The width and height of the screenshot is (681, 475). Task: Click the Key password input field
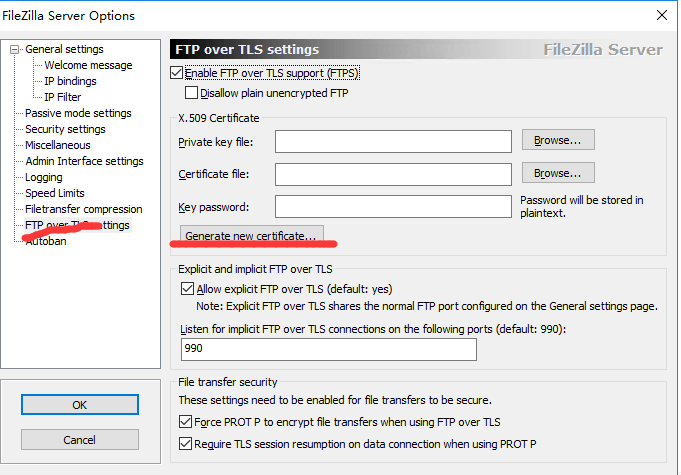(393, 207)
